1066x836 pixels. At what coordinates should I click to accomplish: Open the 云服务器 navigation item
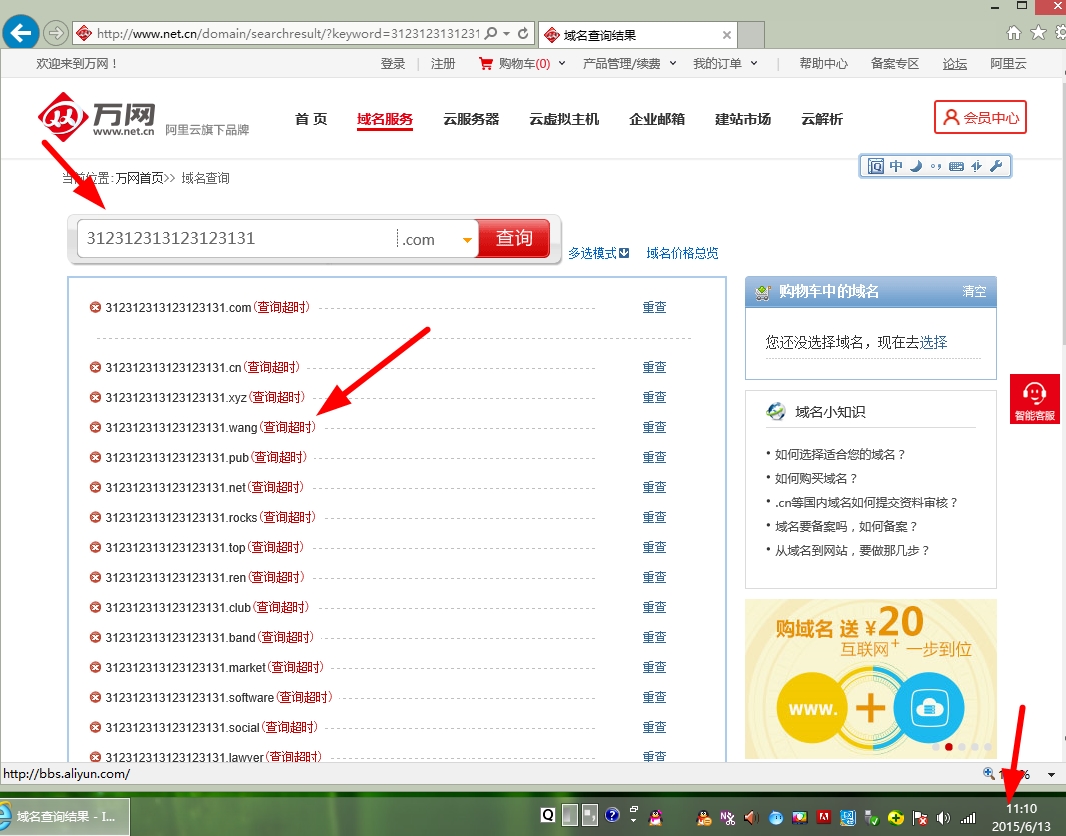(x=471, y=119)
